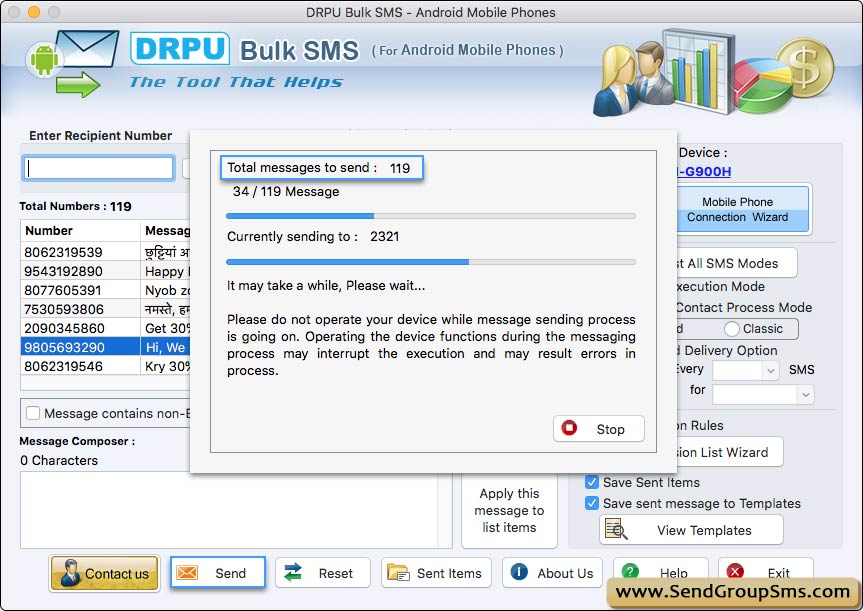Click the 'Nyob' message cell

click(166, 290)
